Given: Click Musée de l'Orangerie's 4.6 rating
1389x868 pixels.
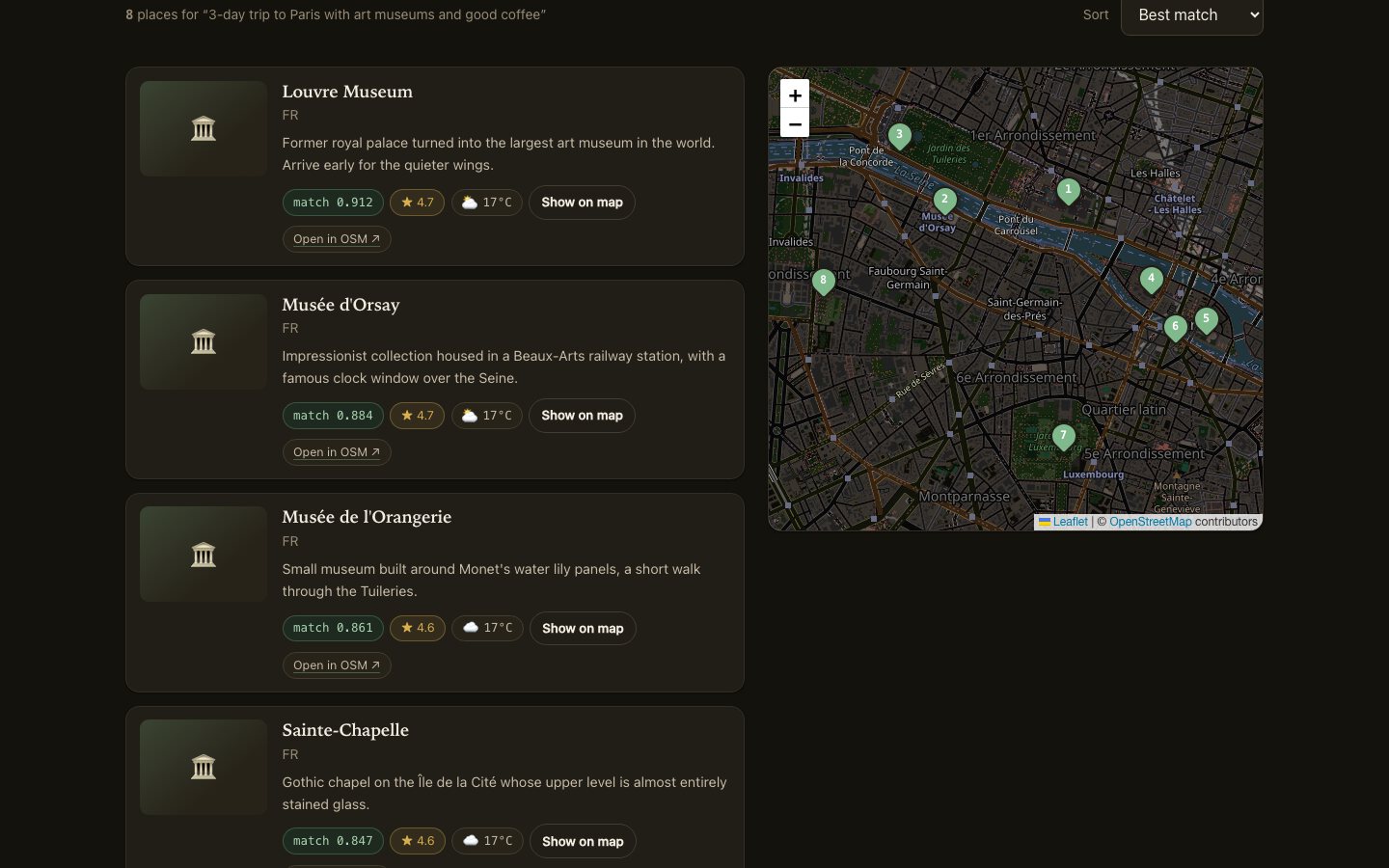Looking at the screenshot, I should coord(418,628).
